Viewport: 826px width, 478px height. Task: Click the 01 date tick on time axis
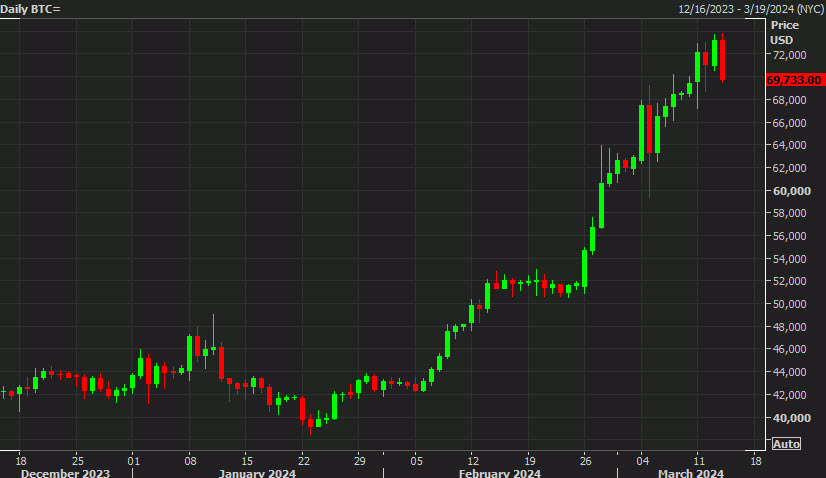point(133,460)
